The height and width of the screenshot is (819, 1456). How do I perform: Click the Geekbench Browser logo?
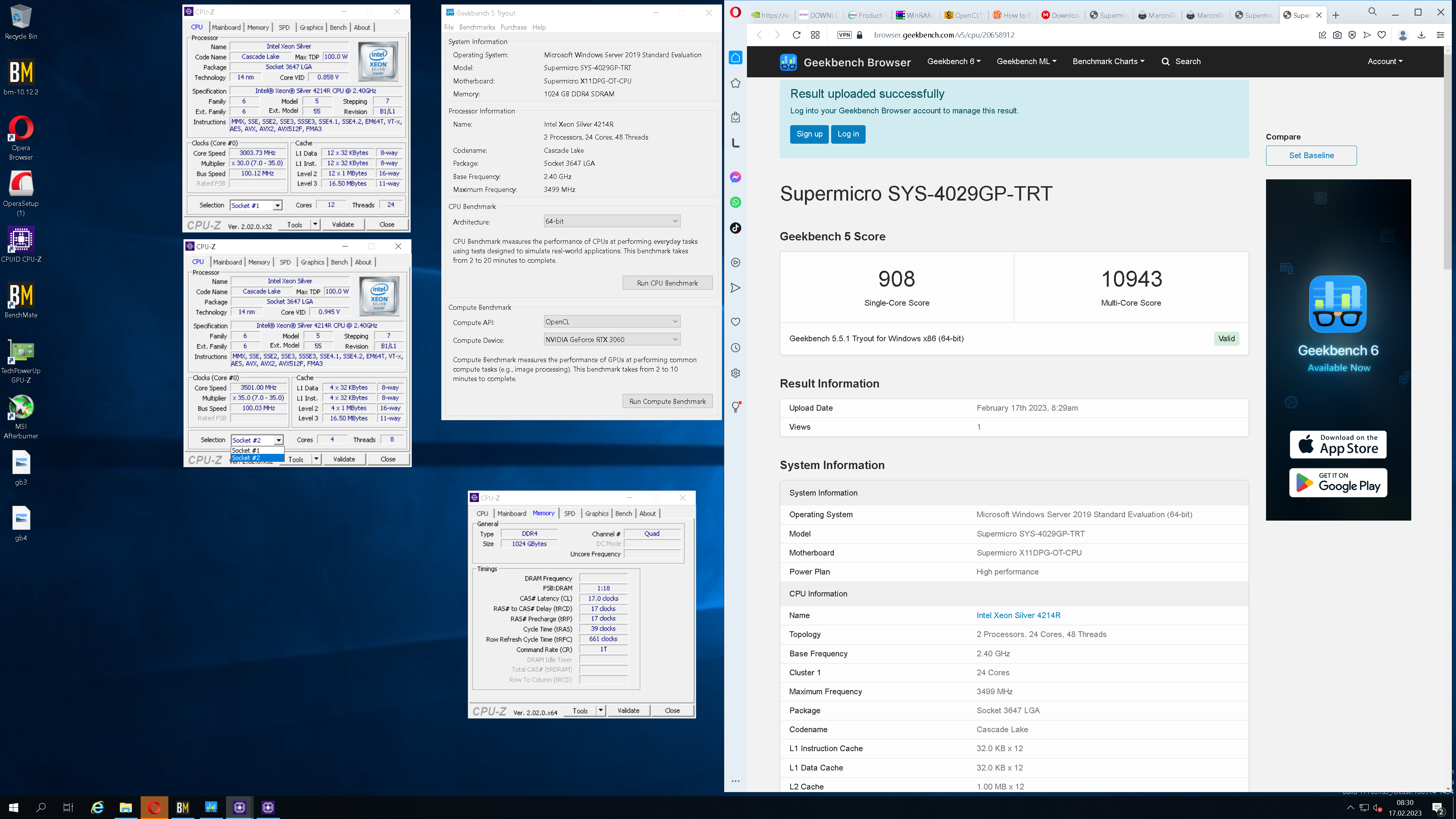846,62
